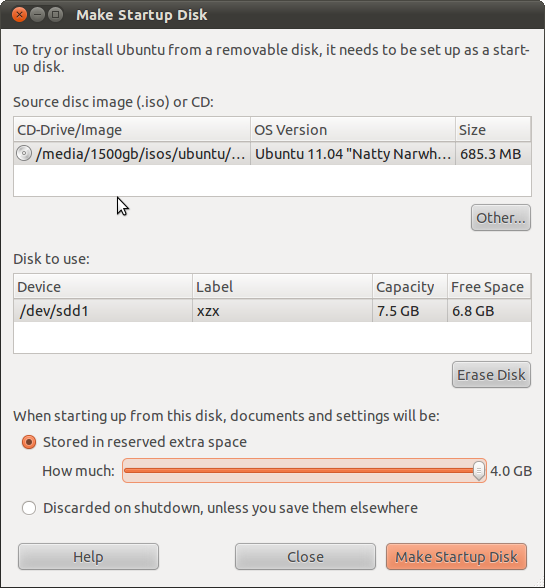Select the /dev/sdd1 disk row
This screenshot has width=545, height=588.
coord(272,311)
